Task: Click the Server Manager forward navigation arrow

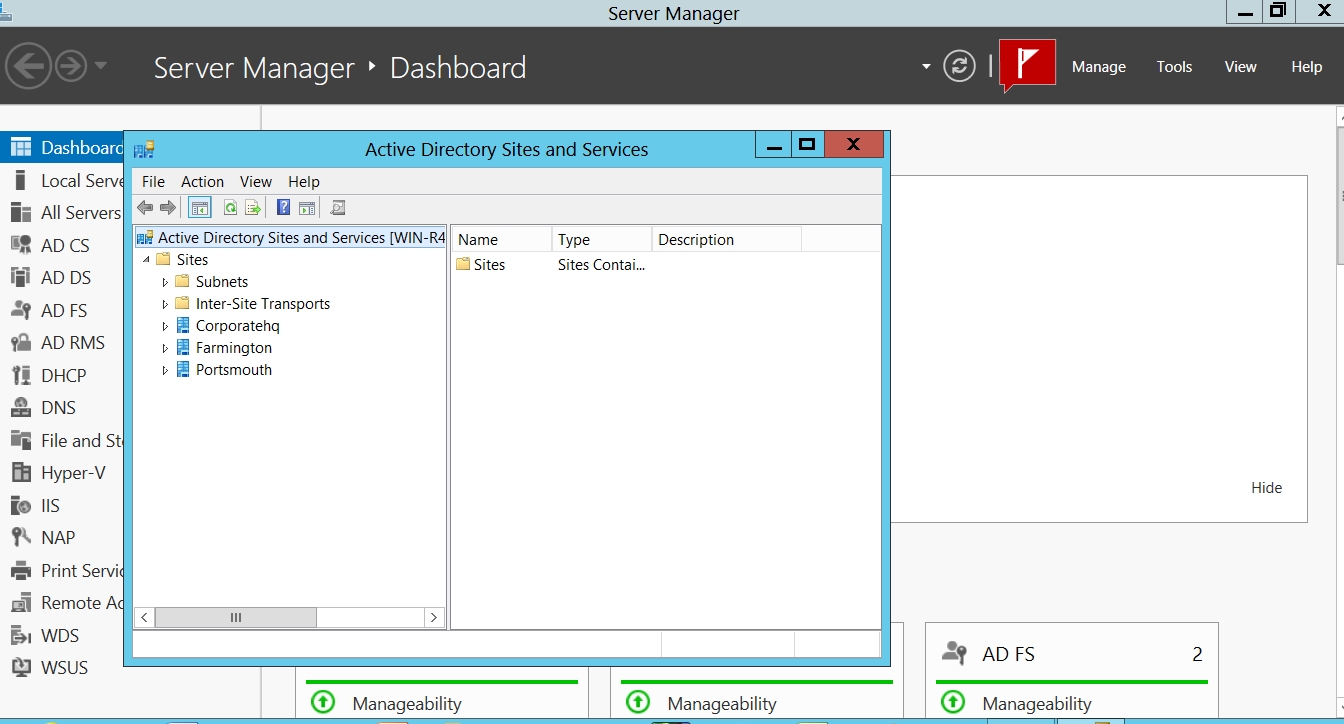Action: pyautogui.click(x=71, y=67)
